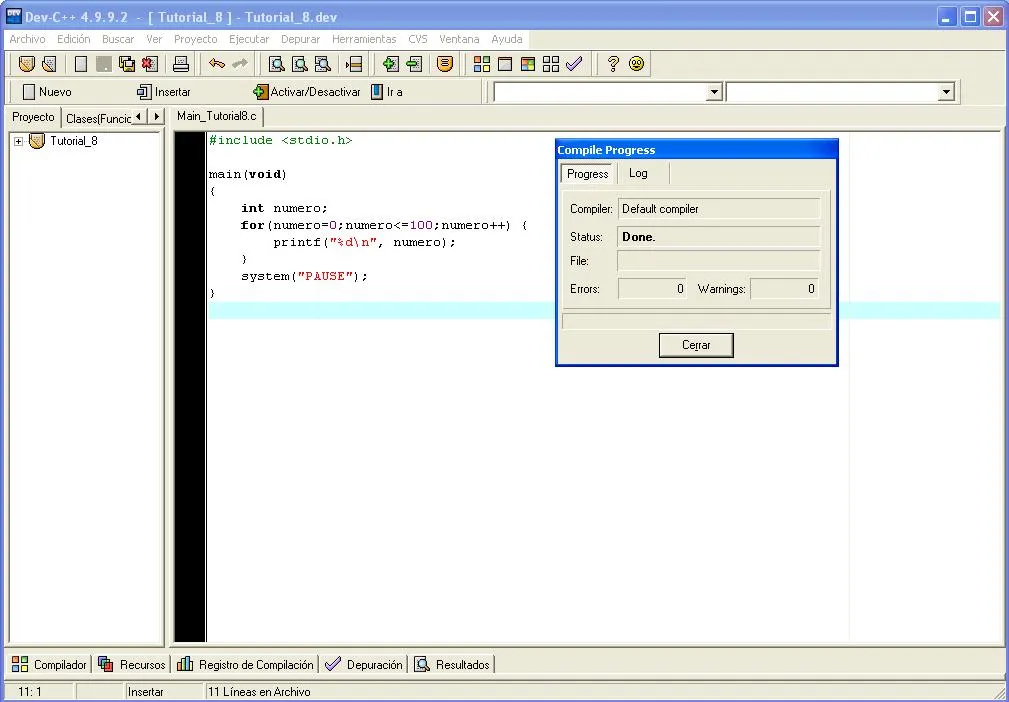Screen dimensions: 1009x702
Task: Select the Main_Tutorial8.c editor tab
Action: (x=217, y=116)
